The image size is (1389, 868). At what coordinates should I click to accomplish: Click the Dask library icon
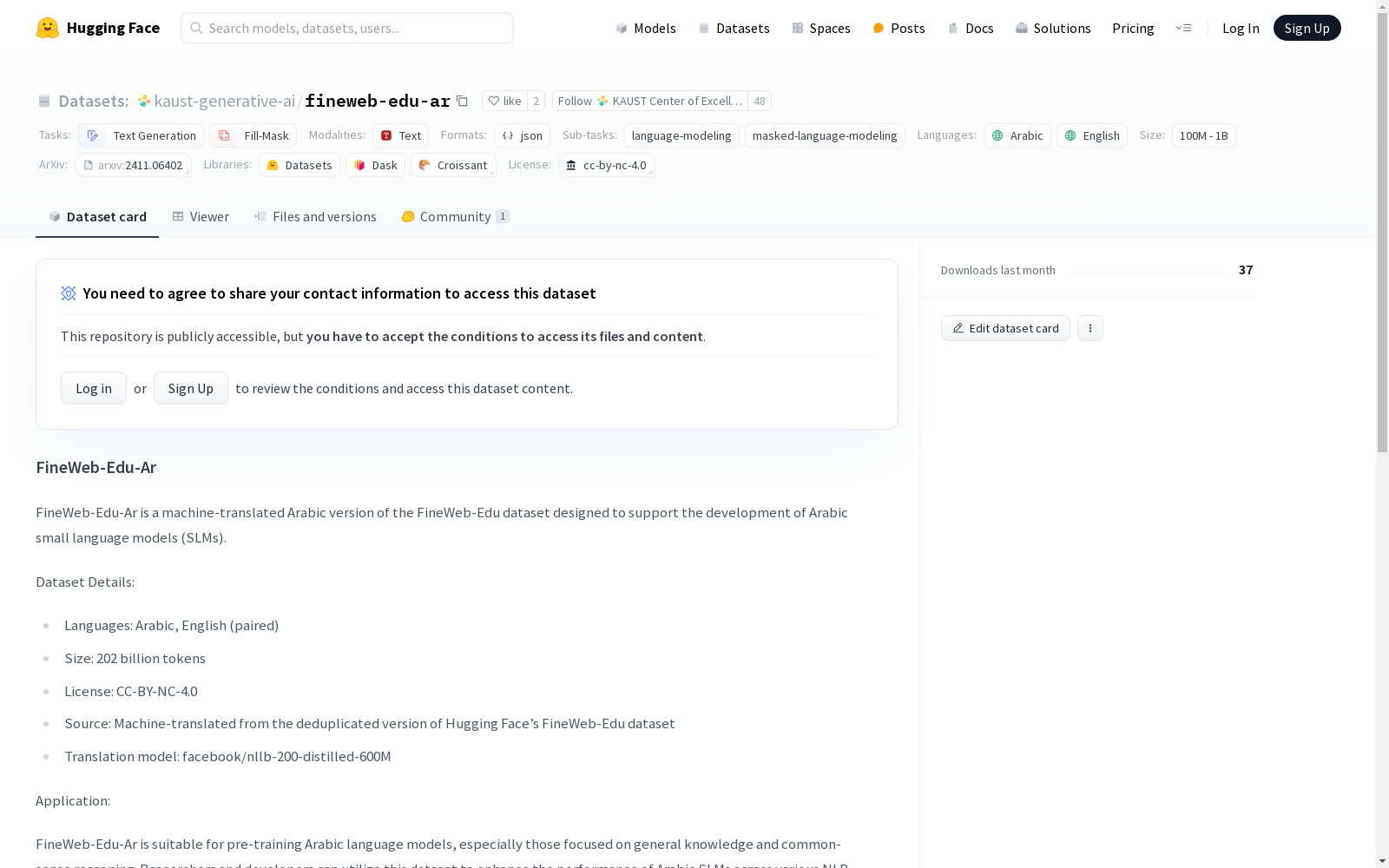(359, 165)
